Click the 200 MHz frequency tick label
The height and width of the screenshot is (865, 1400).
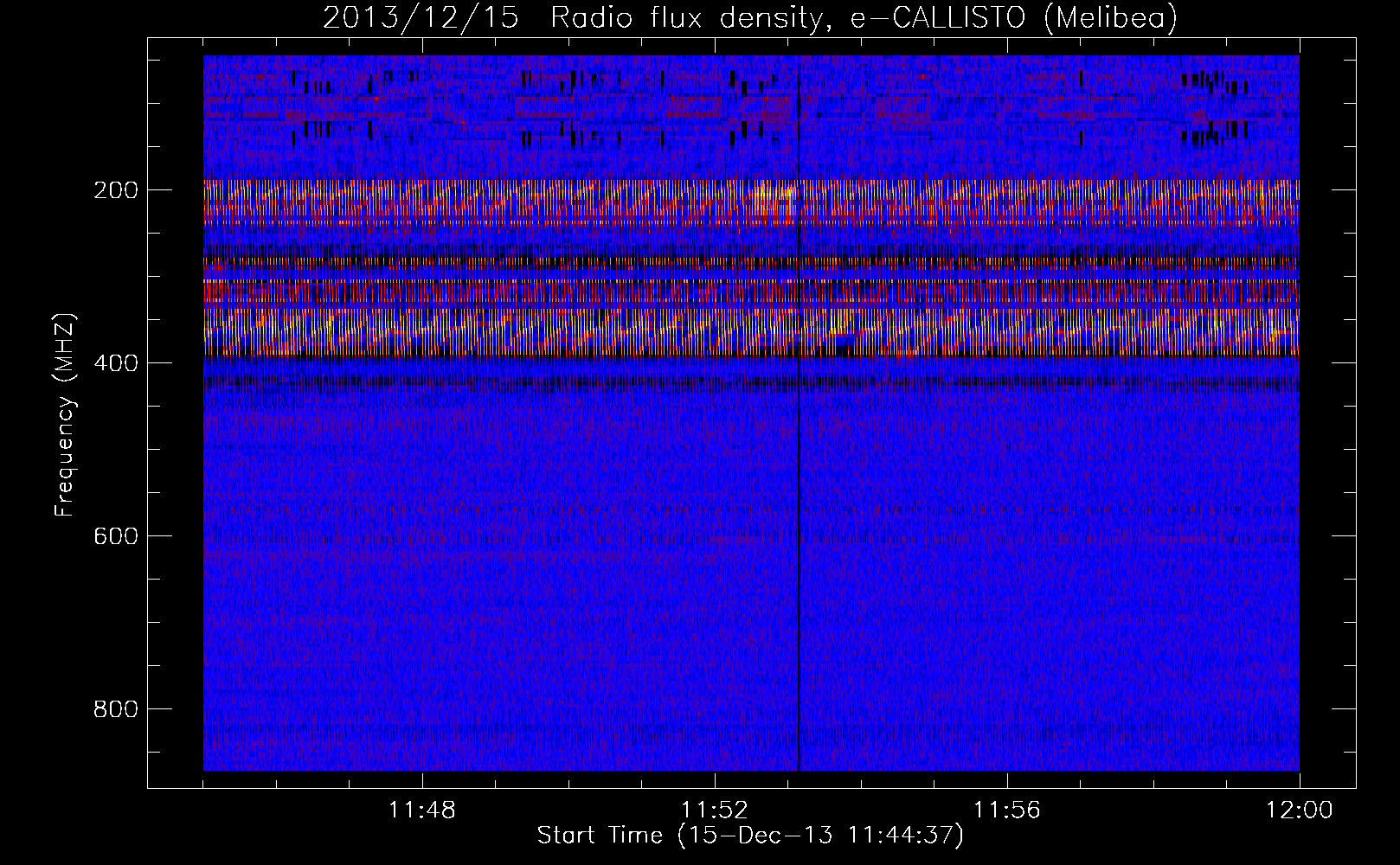pyautogui.click(x=116, y=190)
